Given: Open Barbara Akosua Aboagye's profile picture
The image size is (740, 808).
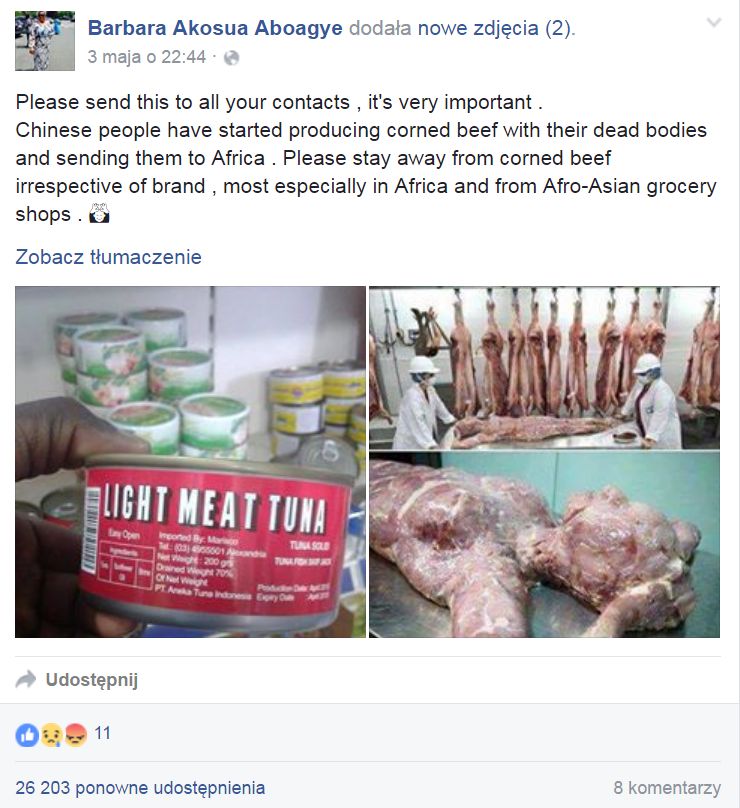Looking at the screenshot, I should [45, 41].
